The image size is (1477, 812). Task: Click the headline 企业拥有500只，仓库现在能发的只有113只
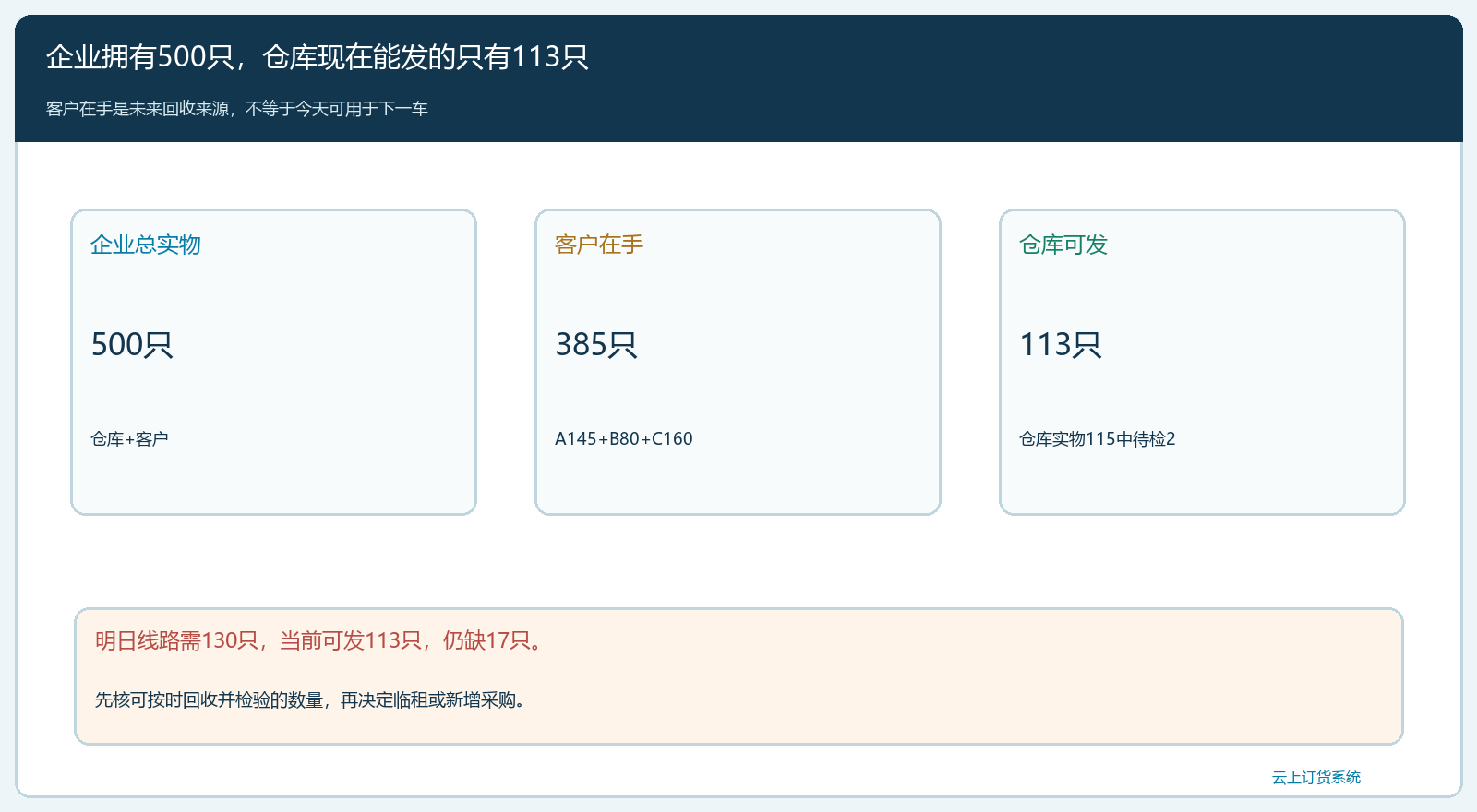[318, 57]
